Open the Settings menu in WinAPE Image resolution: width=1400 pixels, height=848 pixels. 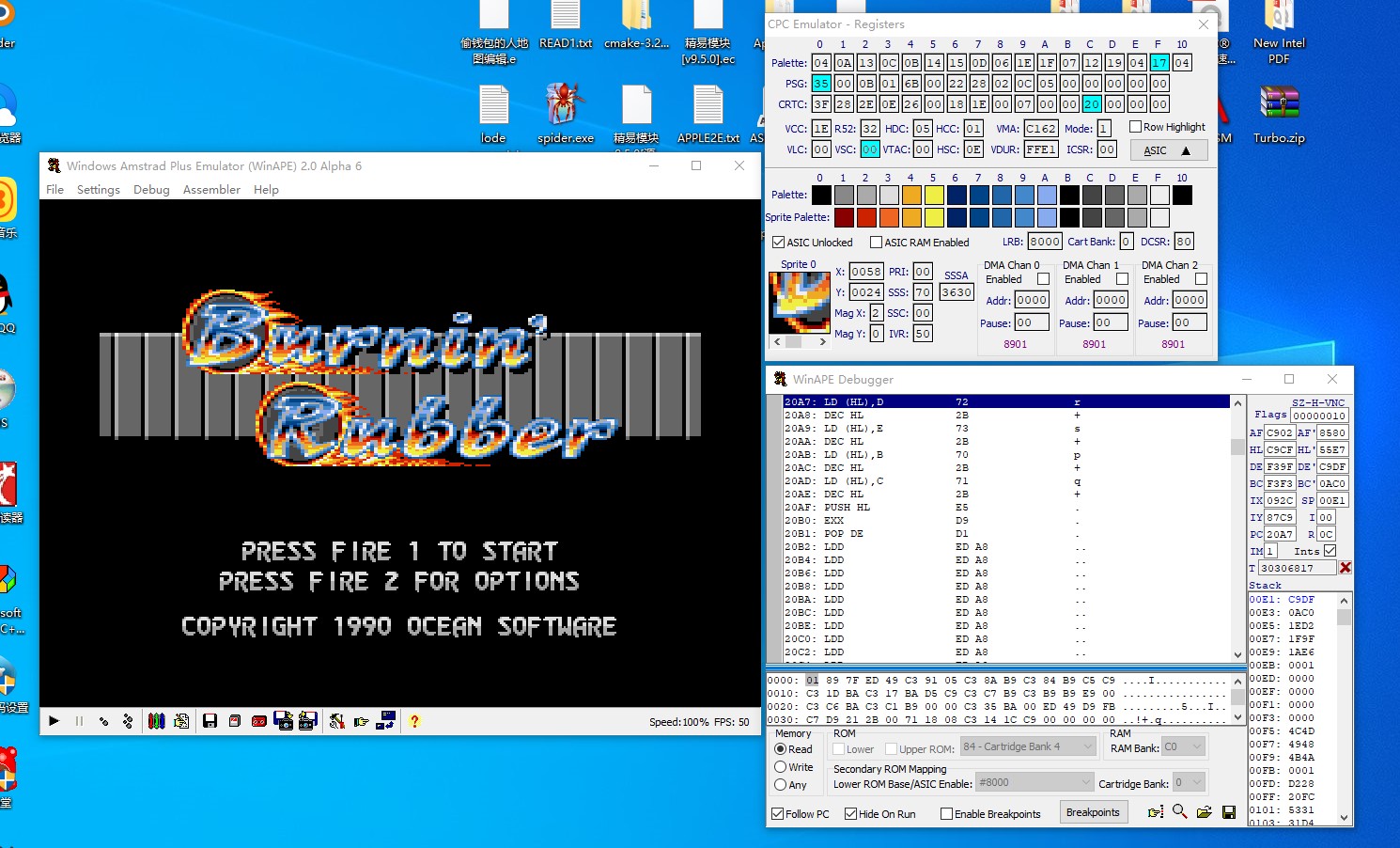tap(99, 189)
